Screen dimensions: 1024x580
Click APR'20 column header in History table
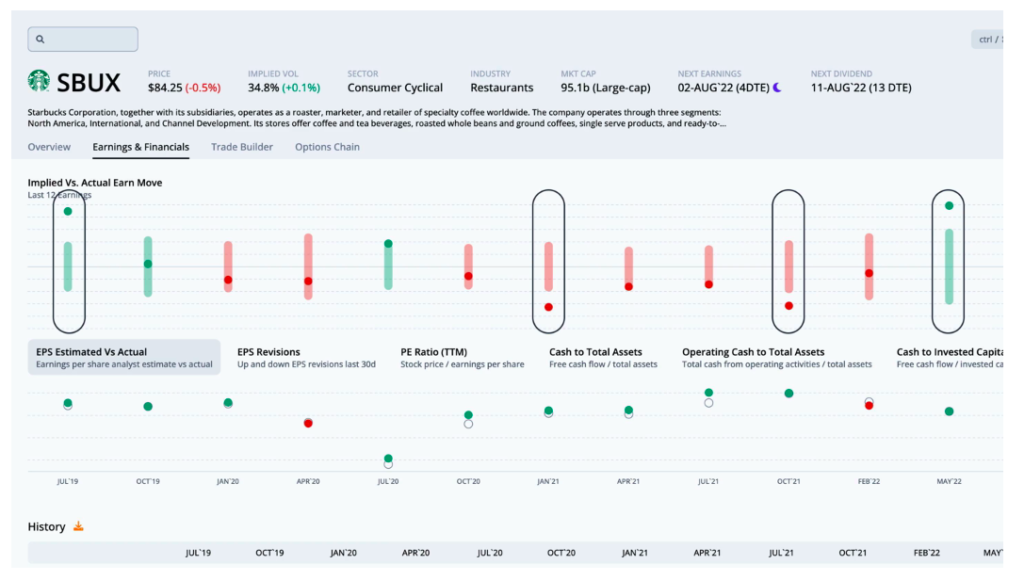[415, 553]
